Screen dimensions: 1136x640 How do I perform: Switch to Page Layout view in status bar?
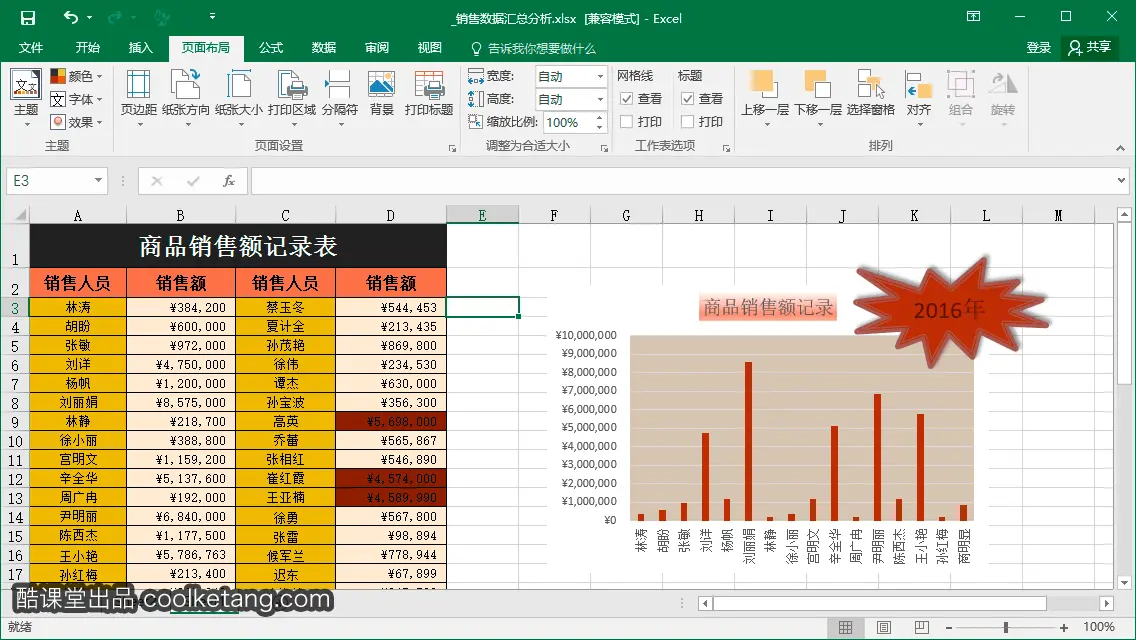pyautogui.click(x=884, y=628)
